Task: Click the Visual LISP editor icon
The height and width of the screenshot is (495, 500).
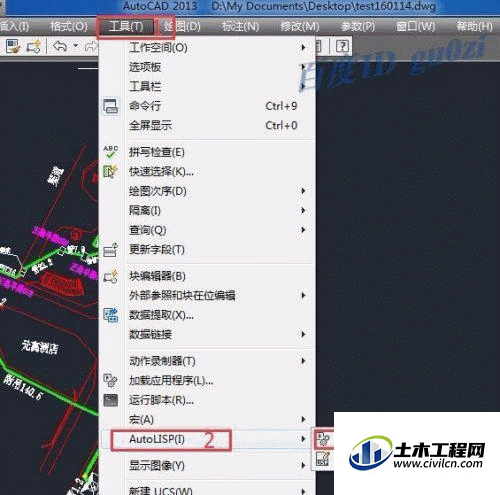Action: (323, 459)
